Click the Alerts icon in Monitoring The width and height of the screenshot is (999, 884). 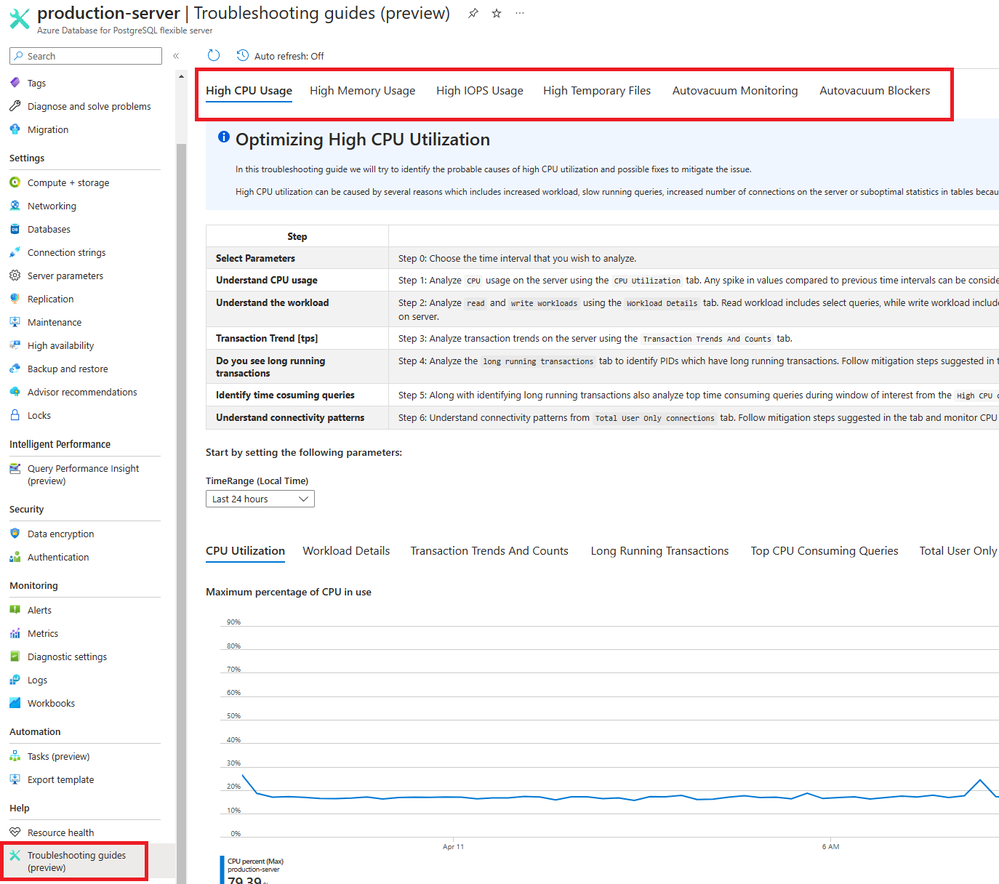click(x=15, y=610)
